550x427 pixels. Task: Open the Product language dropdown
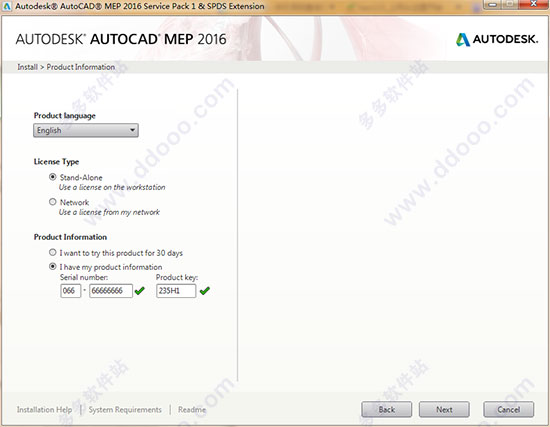(86, 130)
